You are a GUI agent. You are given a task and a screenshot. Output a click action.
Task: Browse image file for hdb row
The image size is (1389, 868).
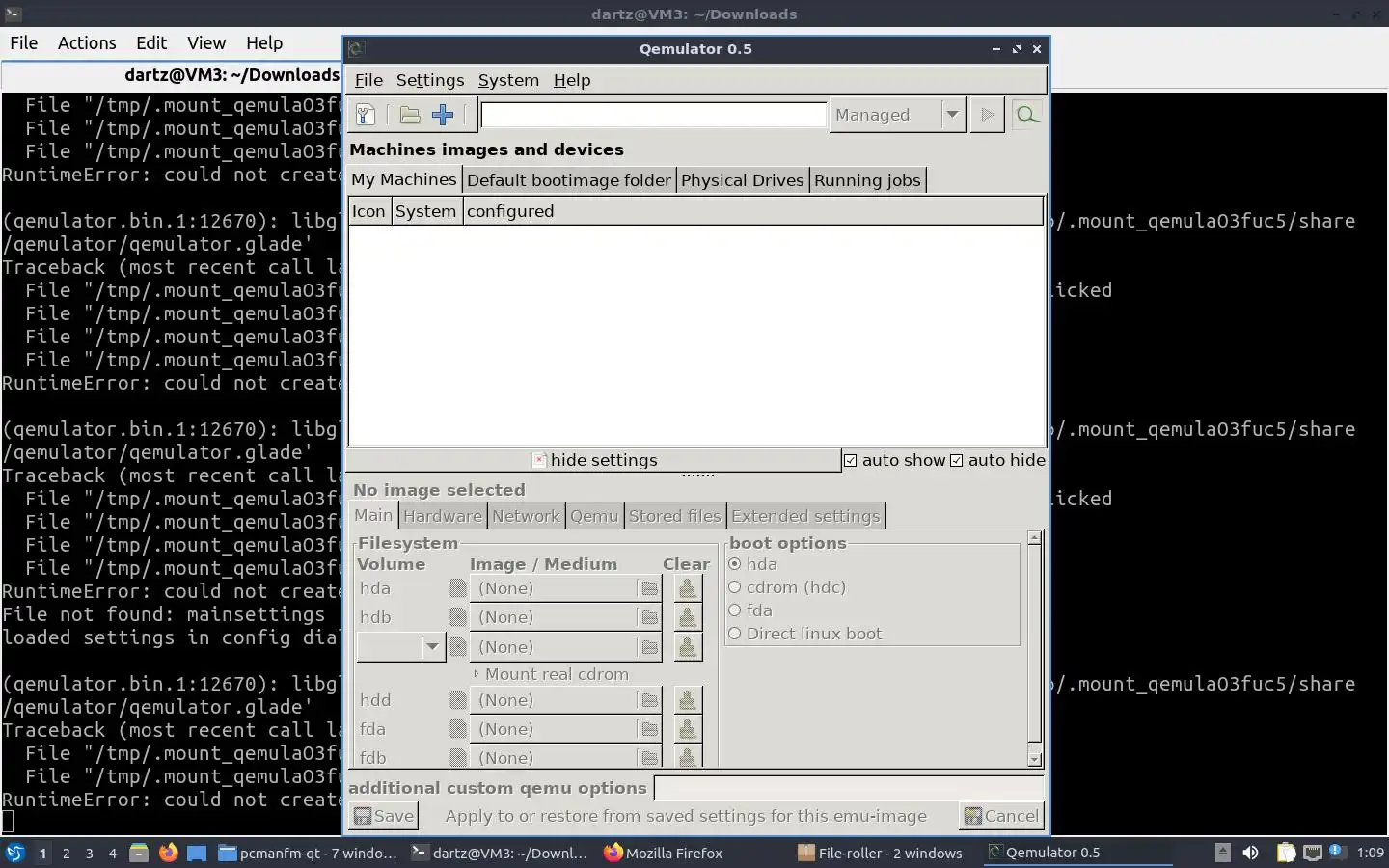click(649, 617)
